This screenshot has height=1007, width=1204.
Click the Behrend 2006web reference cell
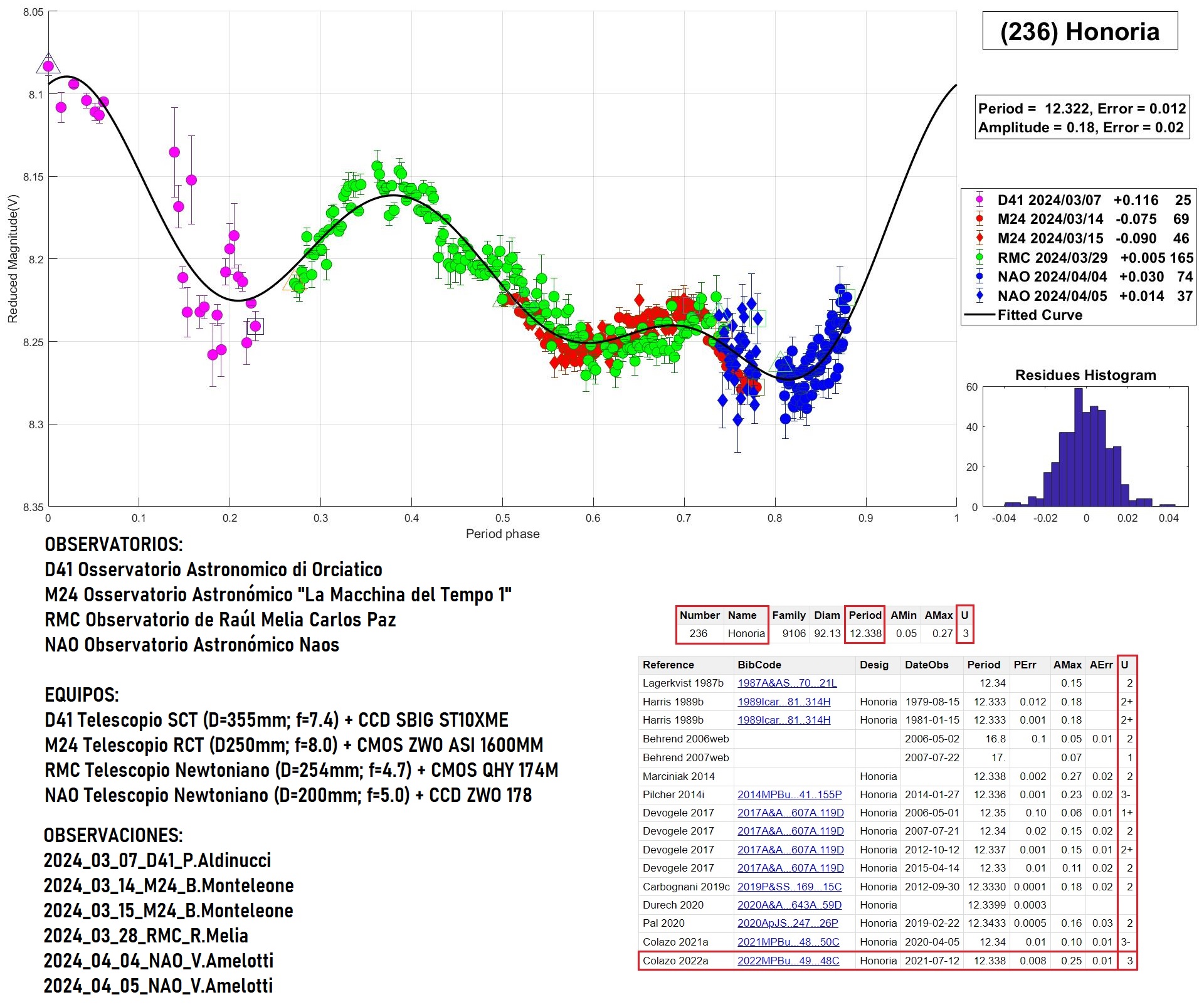(685, 739)
